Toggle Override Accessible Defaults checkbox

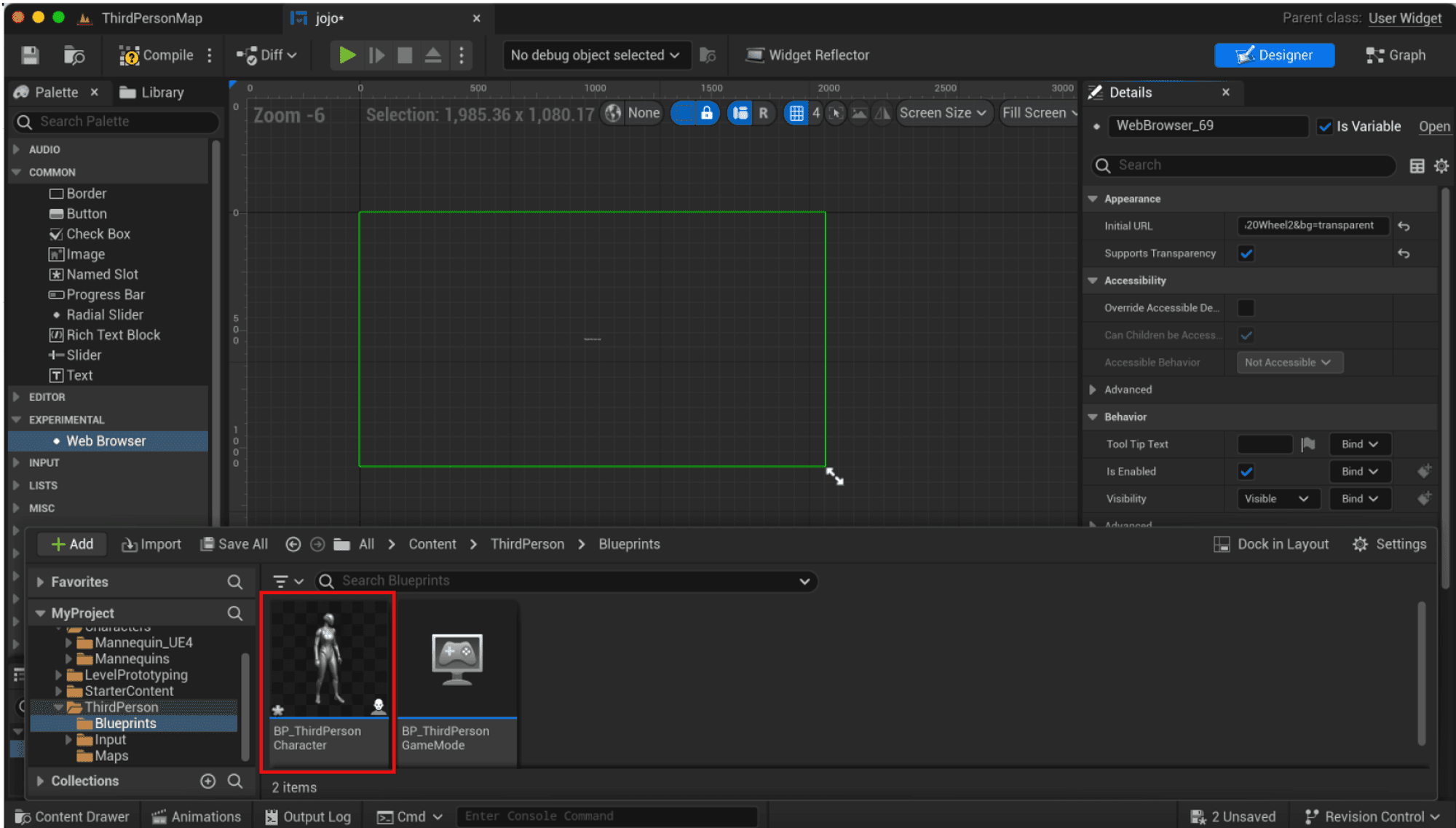(x=1246, y=308)
